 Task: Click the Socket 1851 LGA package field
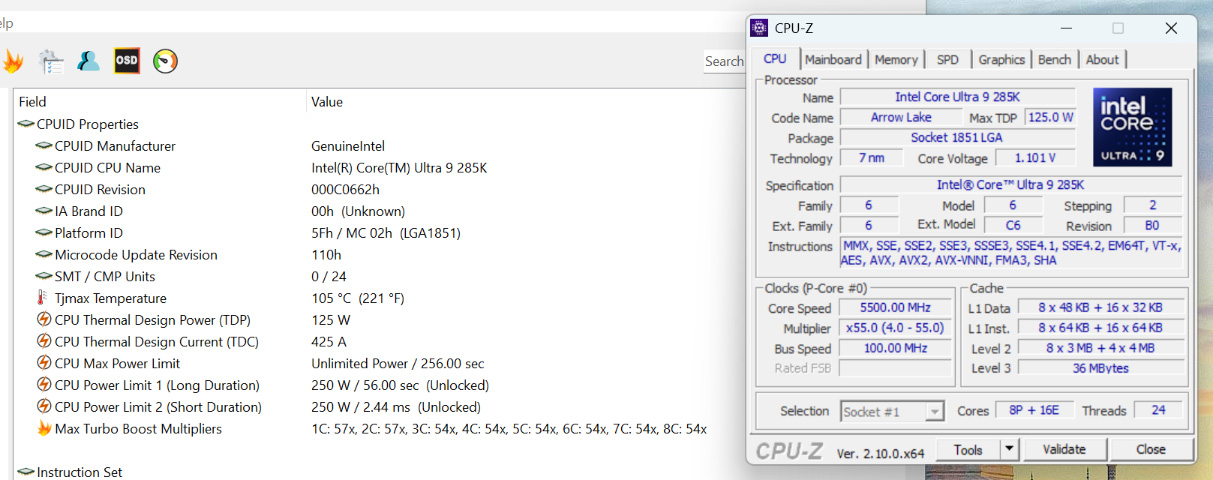point(957,138)
